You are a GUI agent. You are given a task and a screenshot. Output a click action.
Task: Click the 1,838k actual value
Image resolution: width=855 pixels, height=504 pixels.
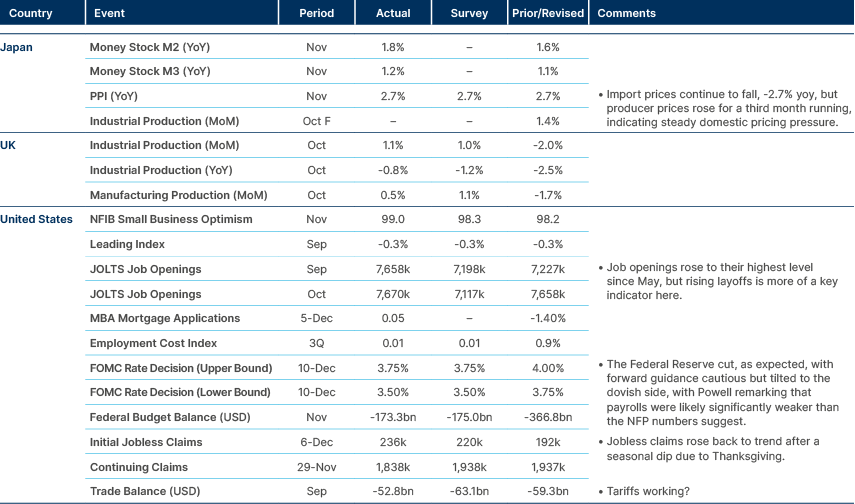click(393, 467)
